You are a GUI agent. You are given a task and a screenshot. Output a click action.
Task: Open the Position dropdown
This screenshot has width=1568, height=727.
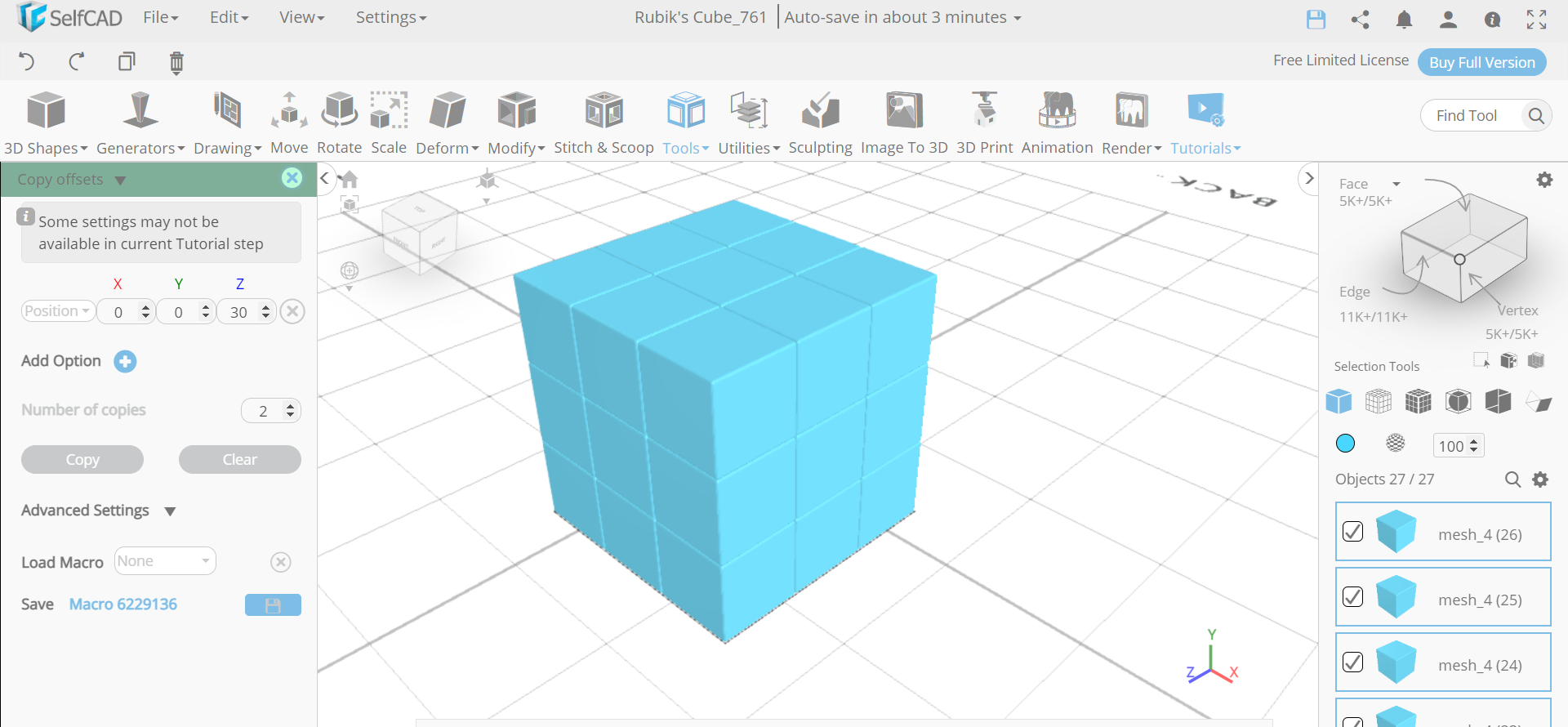point(58,311)
